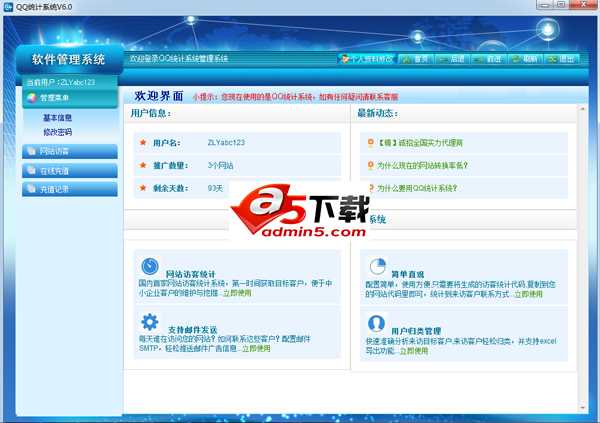Click the QQ统计系统V6.0 title bar icon
The width and height of the screenshot is (600, 423).
click(8, 7)
